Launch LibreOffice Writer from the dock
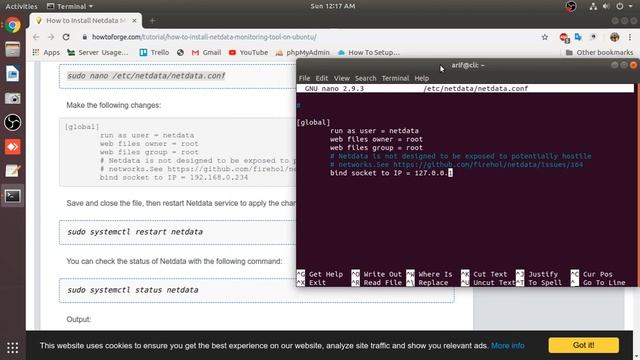 coord(13,74)
